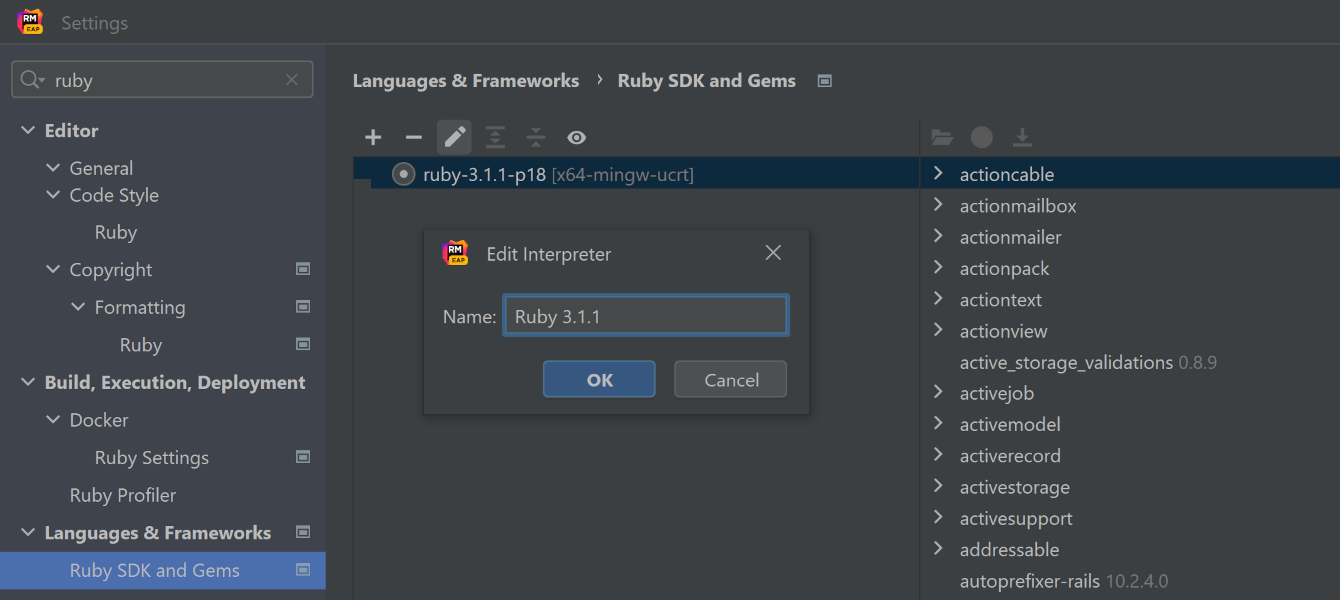This screenshot has width=1340, height=600.
Task: Click the Languages & Frameworks breadcrumb
Action: (x=465, y=81)
